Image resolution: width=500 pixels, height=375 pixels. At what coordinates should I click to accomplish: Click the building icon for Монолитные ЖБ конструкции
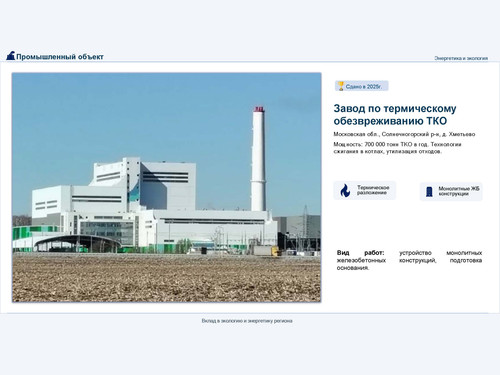[x=429, y=192]
